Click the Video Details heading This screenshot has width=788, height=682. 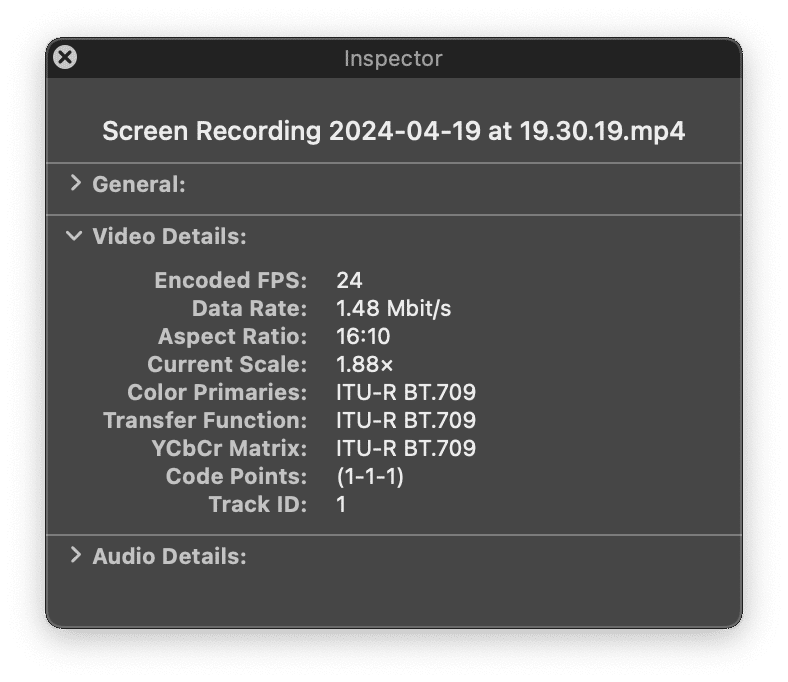[x=169, y=236]
